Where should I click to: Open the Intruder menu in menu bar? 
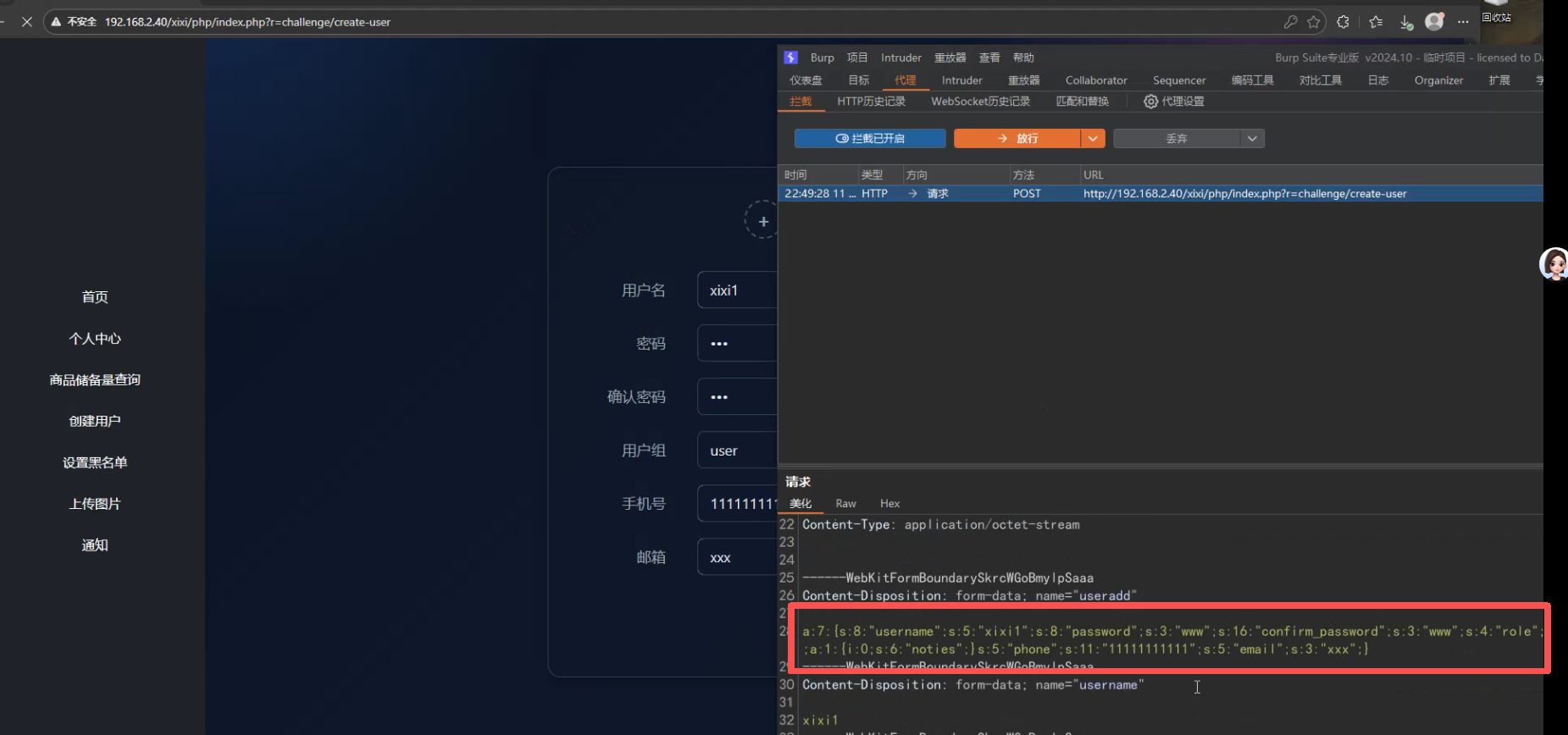pos(900,58)
